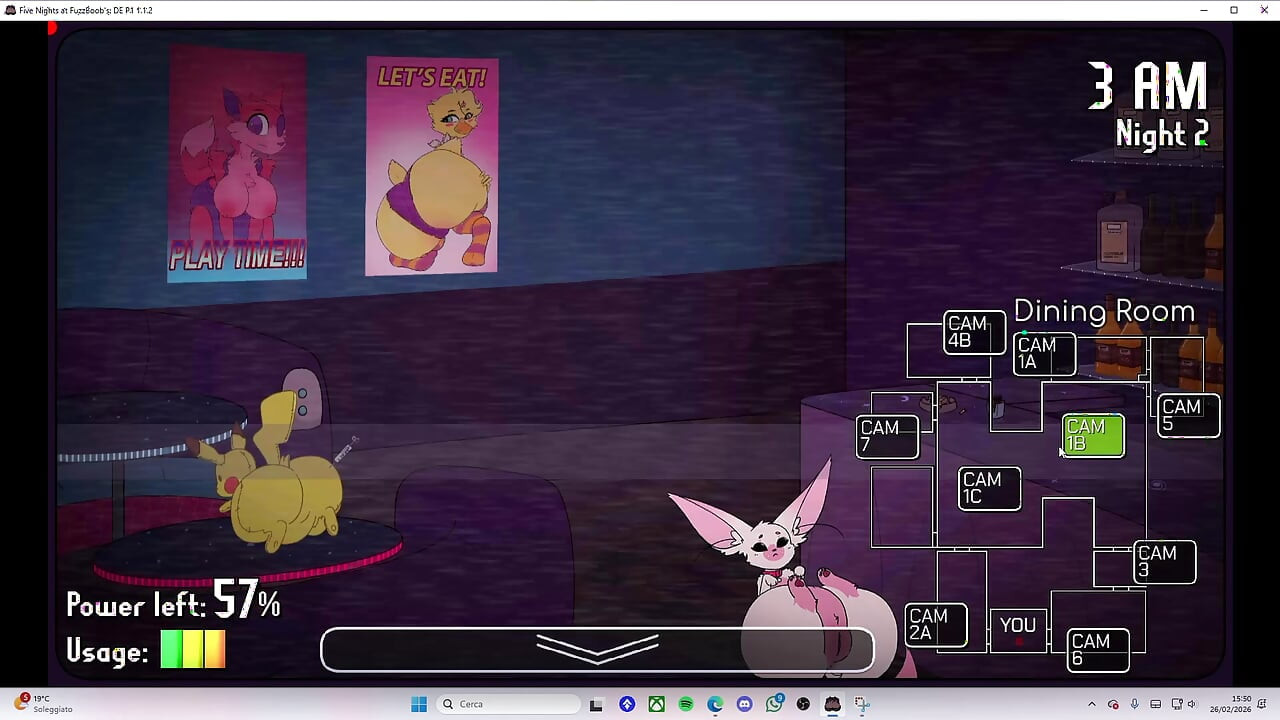Launch the Xbox app from the taskbar
The width and height of the screenshot is (1280, 720).
(x=656, y=704)
